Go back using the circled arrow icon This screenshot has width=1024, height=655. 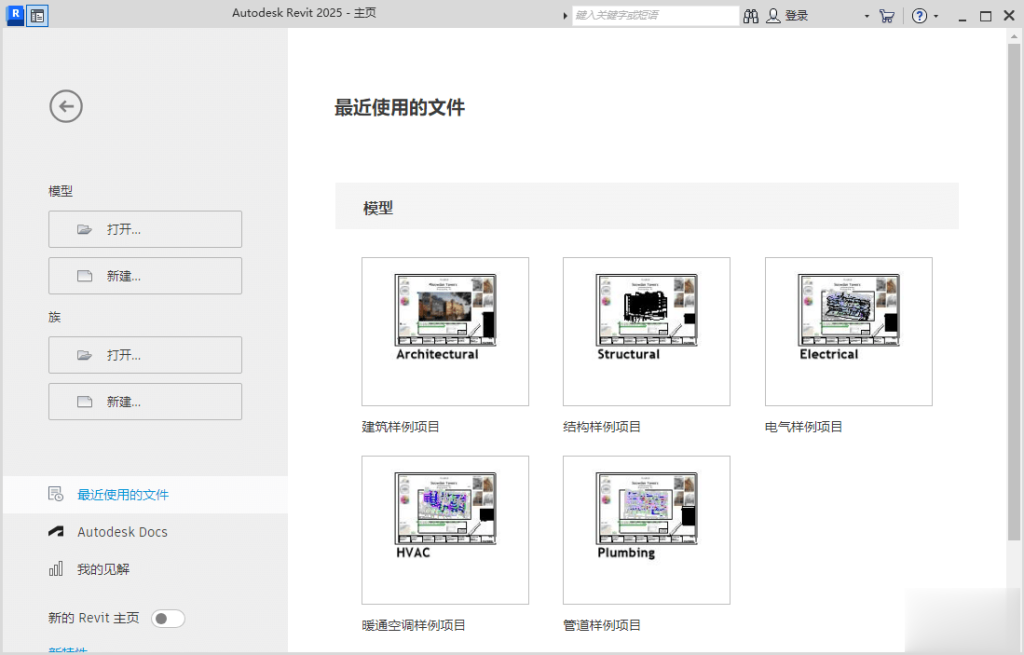[x=66, y=106]
